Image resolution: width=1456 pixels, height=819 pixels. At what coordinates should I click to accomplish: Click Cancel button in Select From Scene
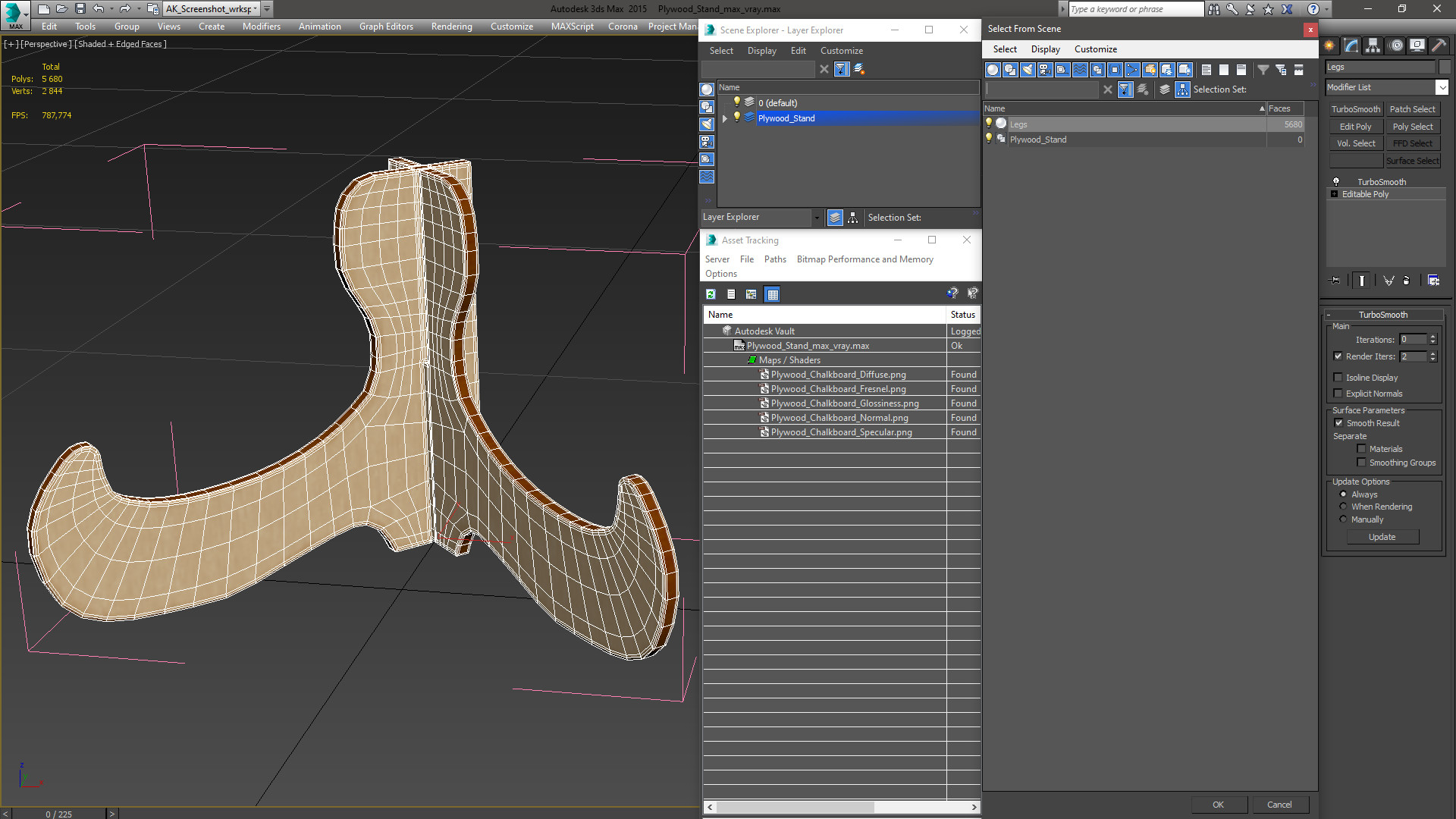[x=1279, y=805]
